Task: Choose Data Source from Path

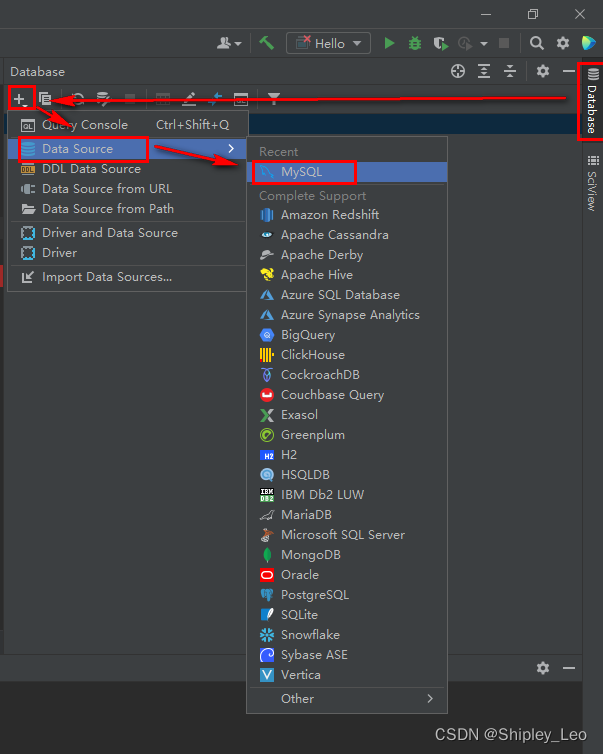Action: [x=127, y=209]
